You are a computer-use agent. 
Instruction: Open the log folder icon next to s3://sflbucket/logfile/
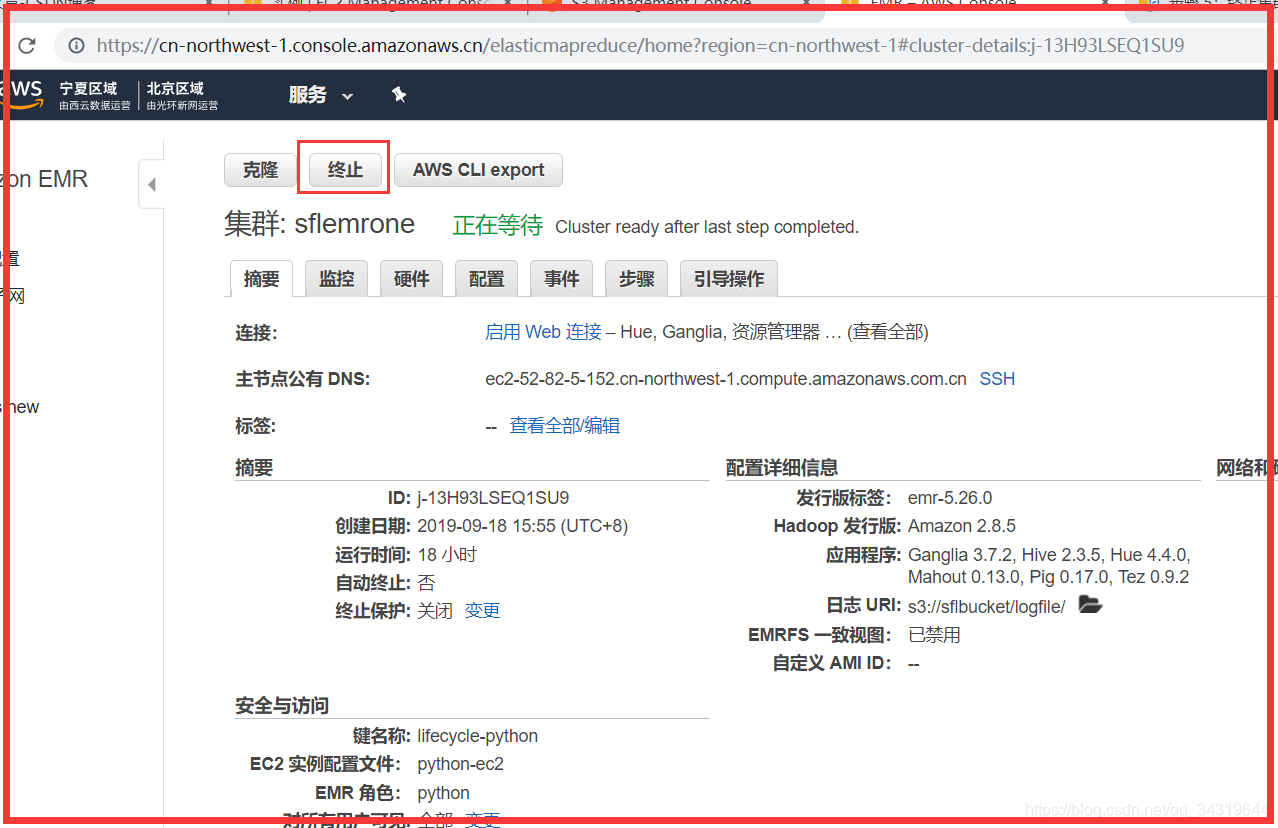click(1090, 604)
